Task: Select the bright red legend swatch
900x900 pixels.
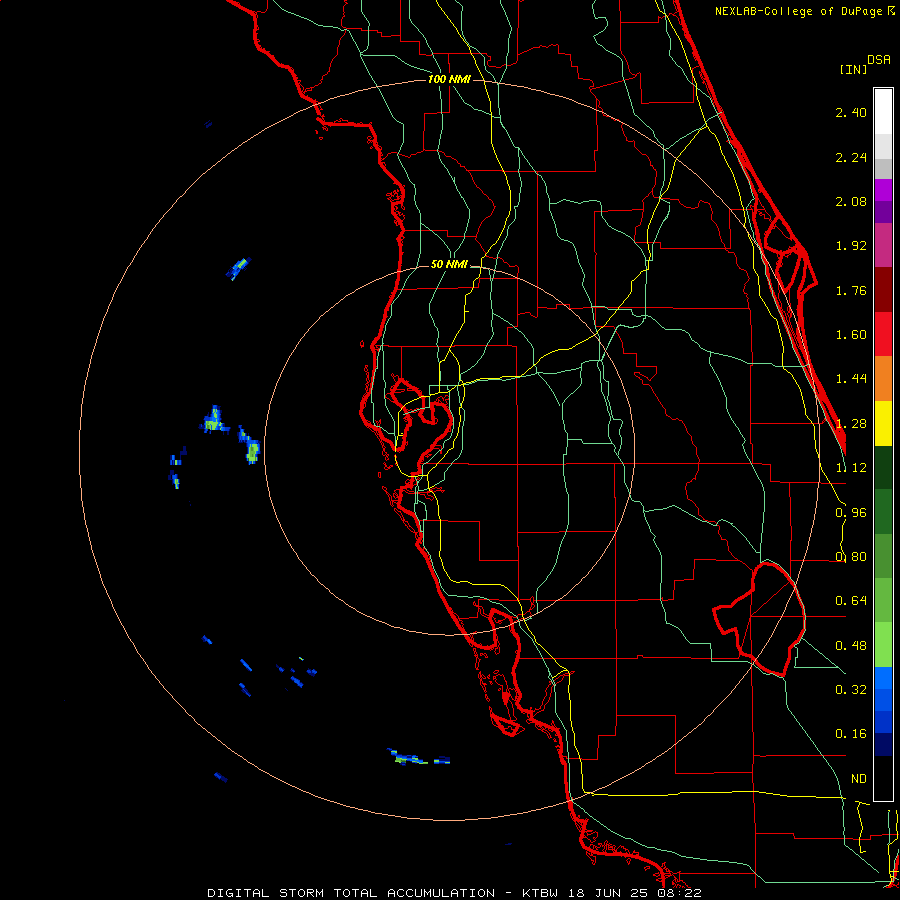Action: point(883,334)
